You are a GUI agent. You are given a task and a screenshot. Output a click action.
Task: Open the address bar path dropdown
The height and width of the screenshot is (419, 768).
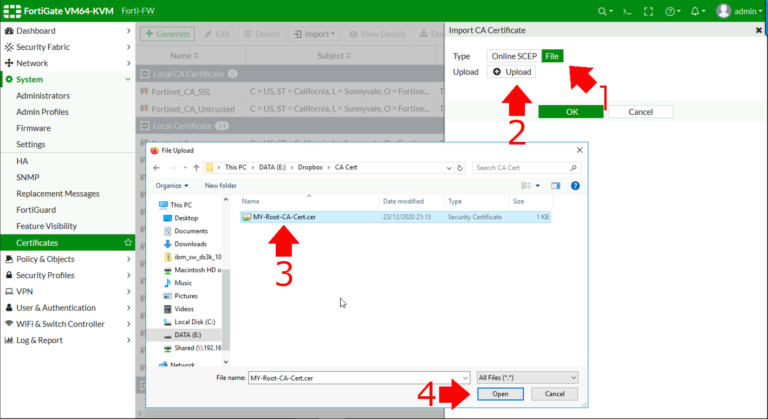pyautogui.click(x=449, y=168)
